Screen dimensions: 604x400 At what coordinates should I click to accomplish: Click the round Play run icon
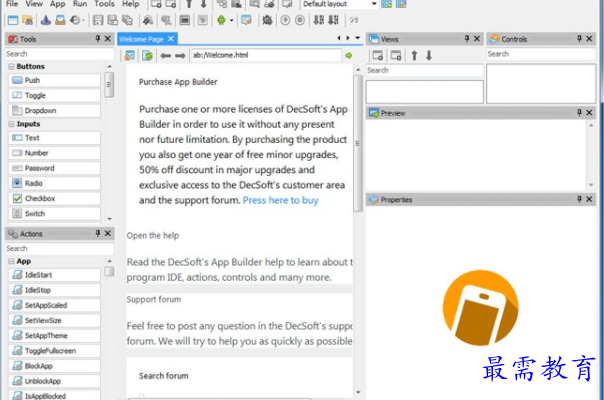click(285, 20)
